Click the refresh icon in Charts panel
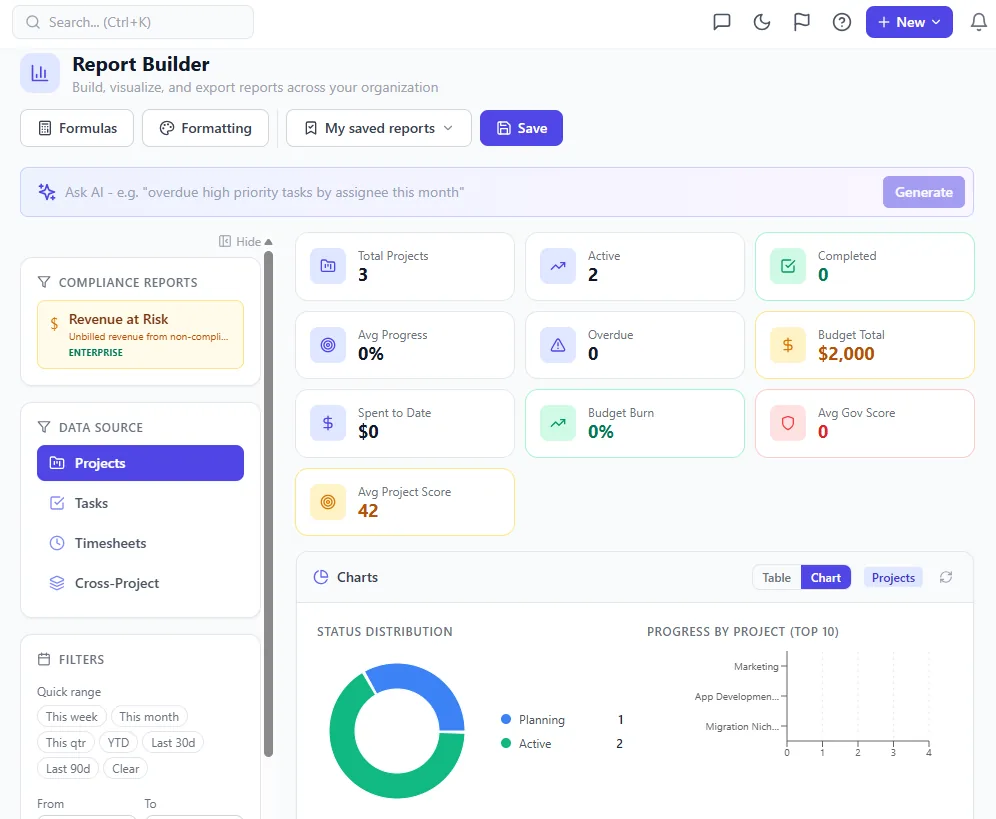 (946, 577)
